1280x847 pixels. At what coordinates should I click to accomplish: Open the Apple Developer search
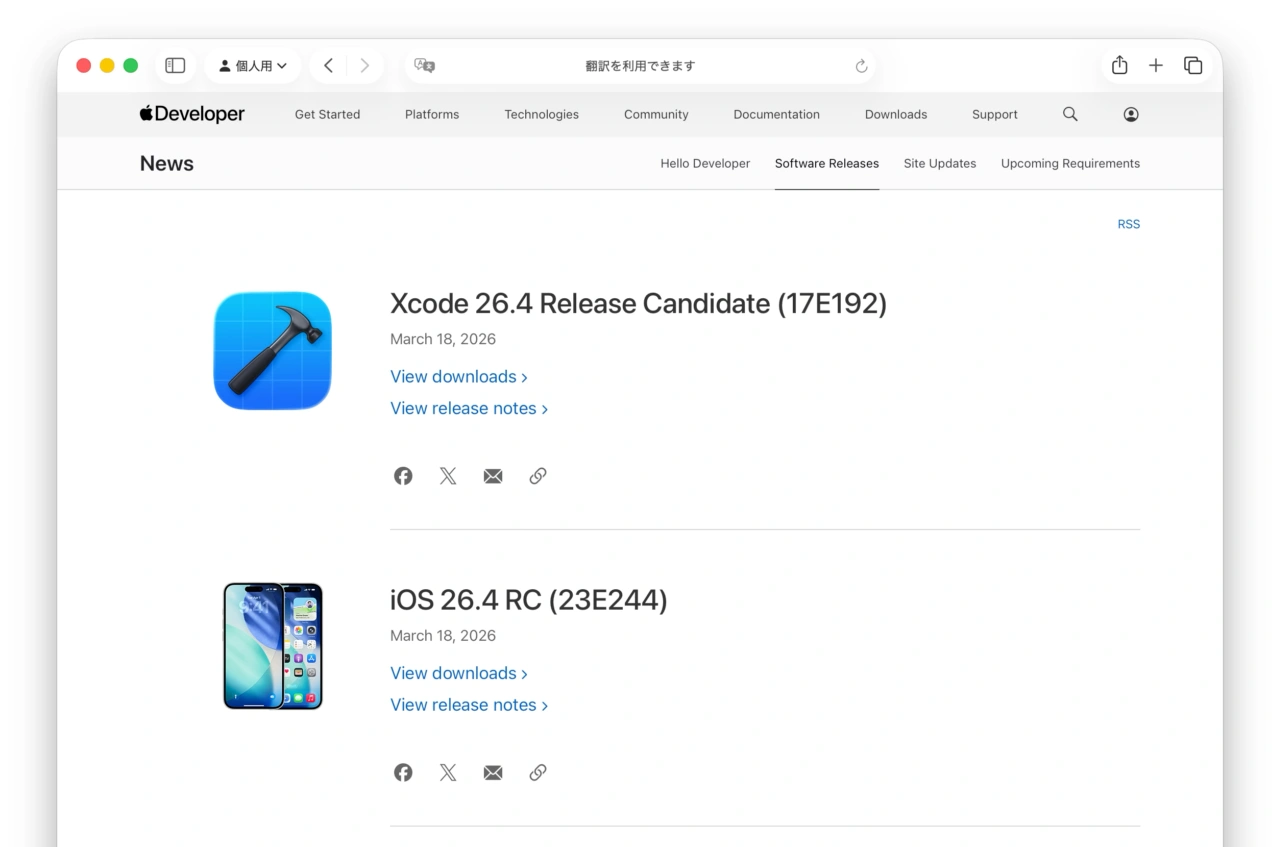tap(1070, 114)
